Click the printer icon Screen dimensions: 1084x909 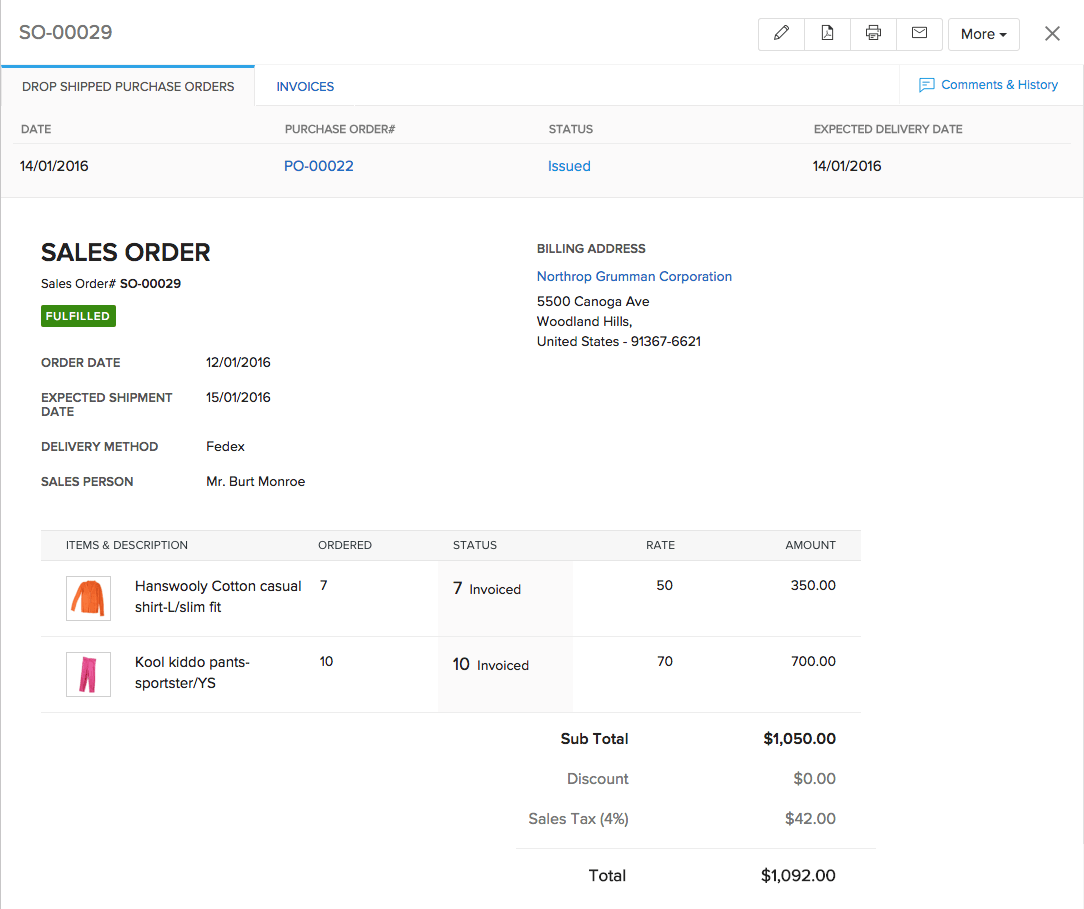pos(873,33)
